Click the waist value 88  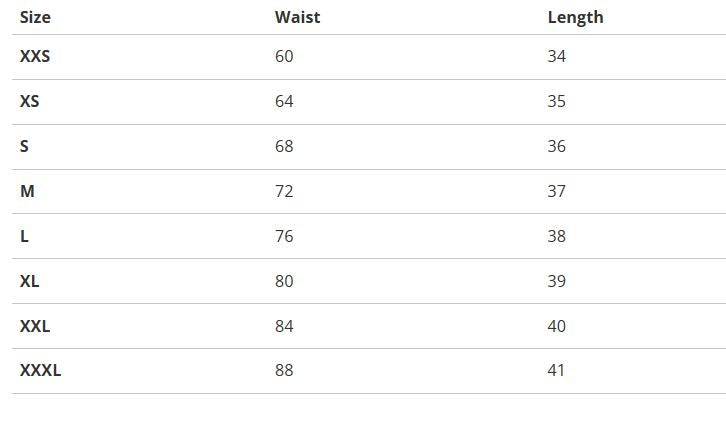[284, 371]
